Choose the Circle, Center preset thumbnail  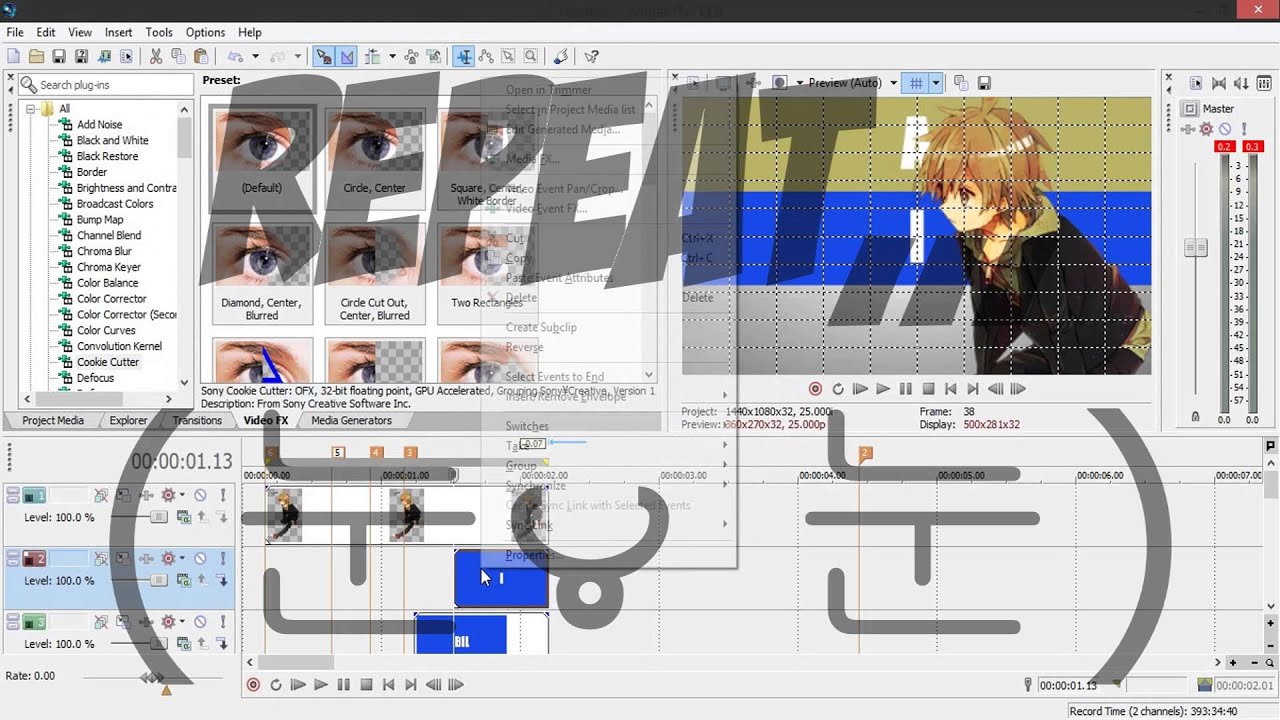[375, 156]
